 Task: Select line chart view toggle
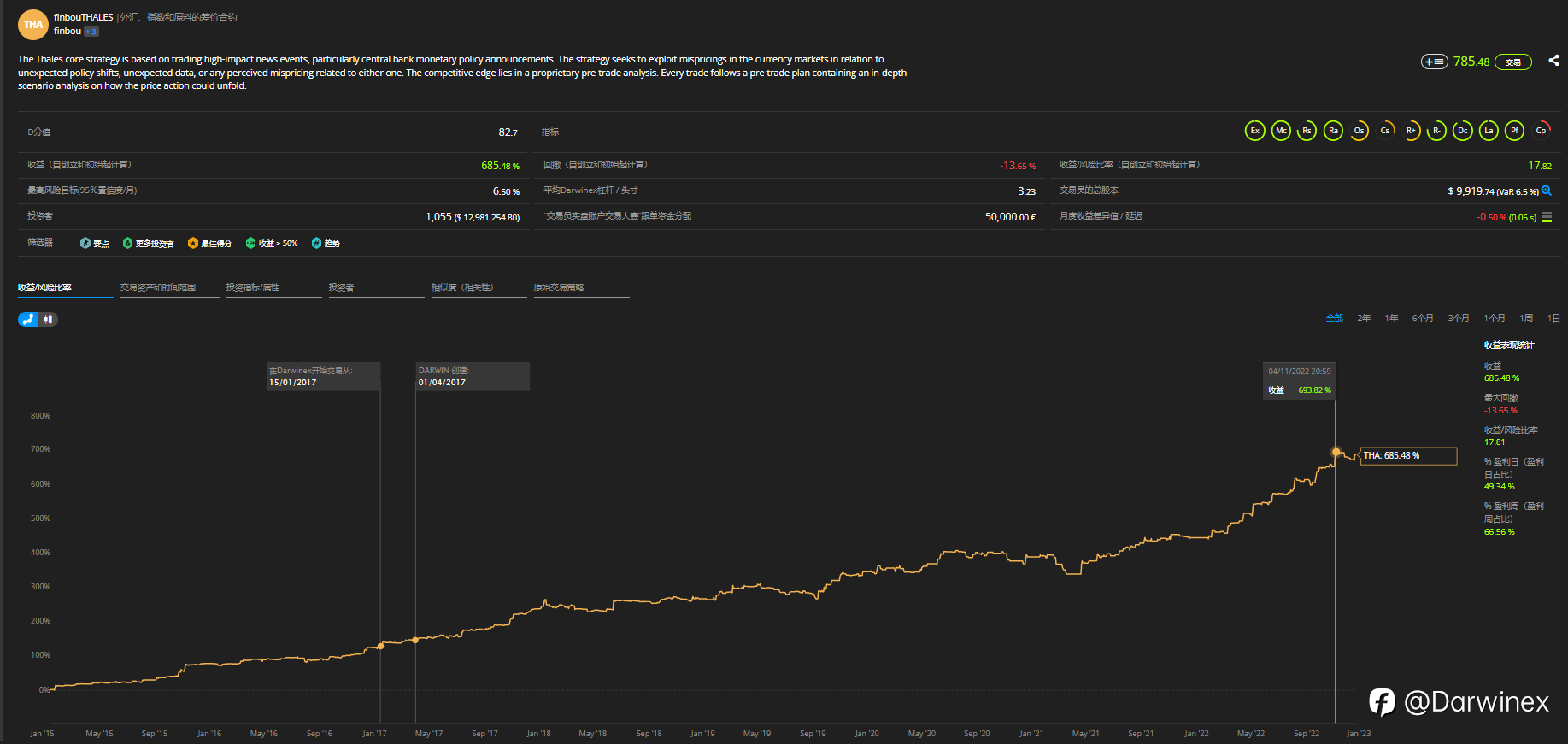pos(28,319)
